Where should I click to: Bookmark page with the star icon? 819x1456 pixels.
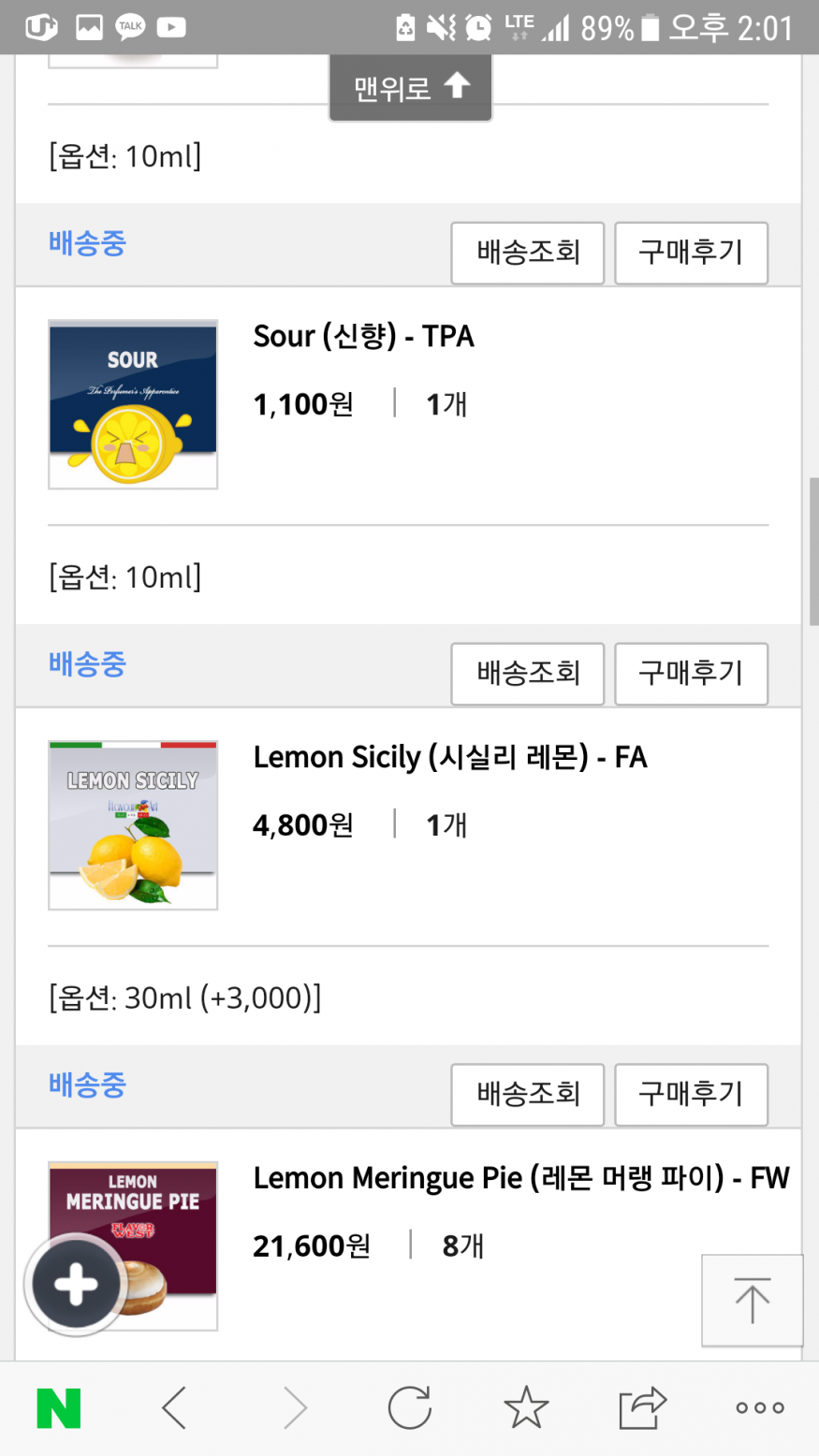[x=526, y=1407]
